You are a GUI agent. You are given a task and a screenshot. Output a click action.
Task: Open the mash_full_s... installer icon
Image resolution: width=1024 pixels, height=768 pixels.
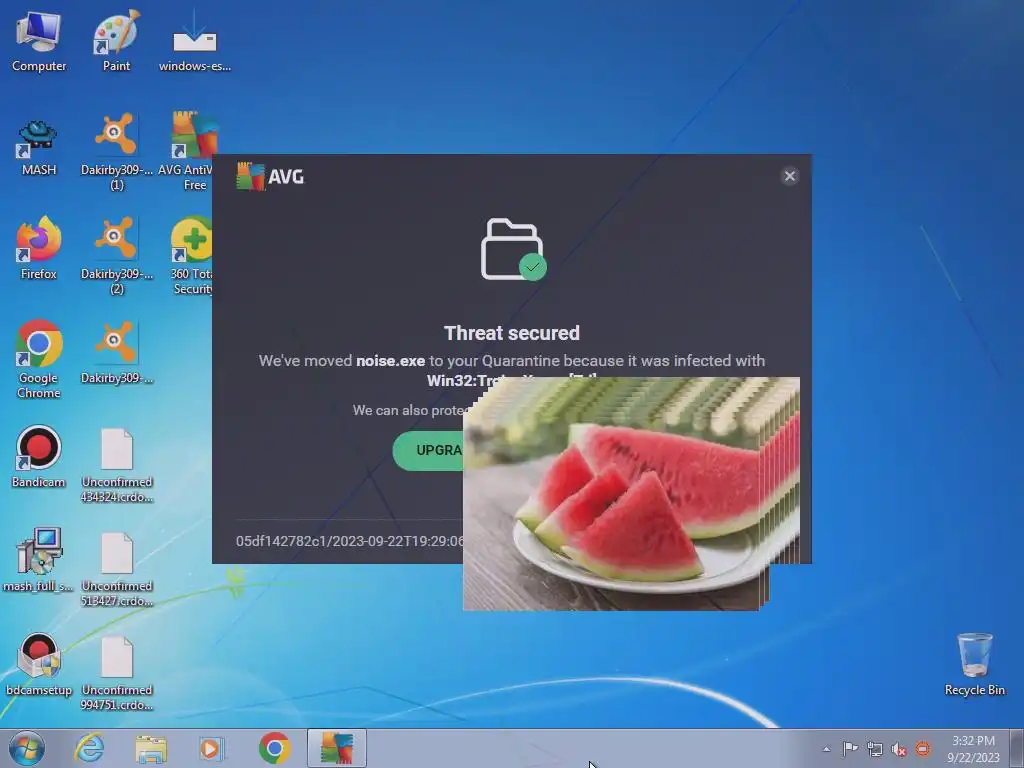coord(39,560)
